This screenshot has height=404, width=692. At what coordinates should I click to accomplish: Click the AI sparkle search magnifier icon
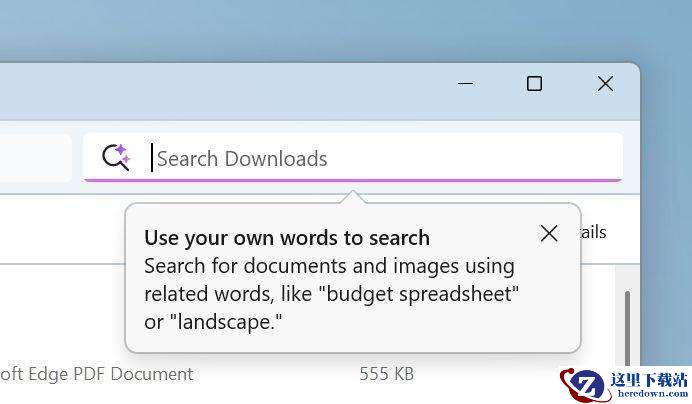pyautogui.click(x=116, y=157)
